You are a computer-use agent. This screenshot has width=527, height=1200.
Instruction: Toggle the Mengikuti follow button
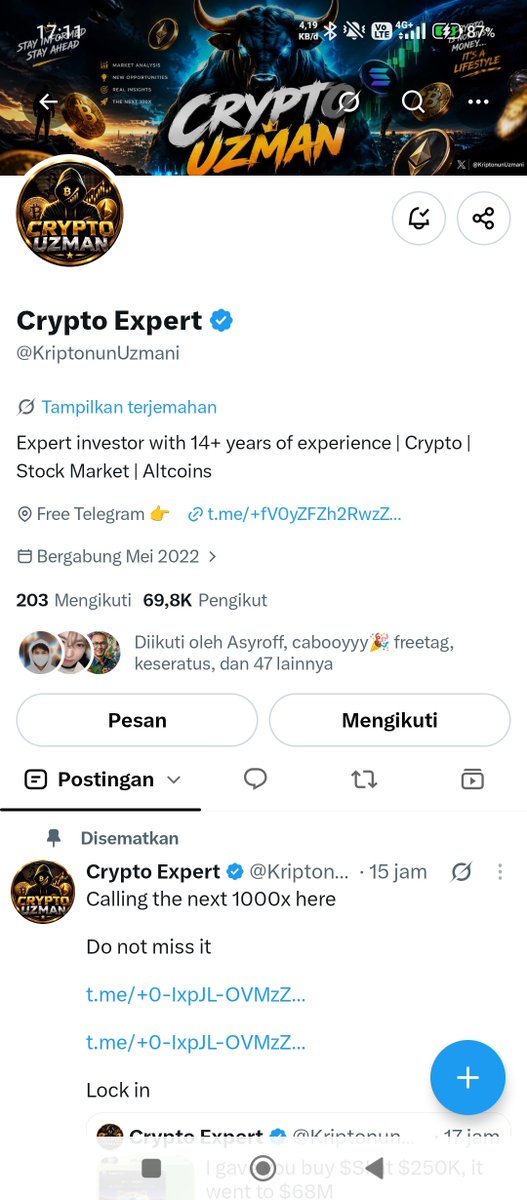point(390,720)
